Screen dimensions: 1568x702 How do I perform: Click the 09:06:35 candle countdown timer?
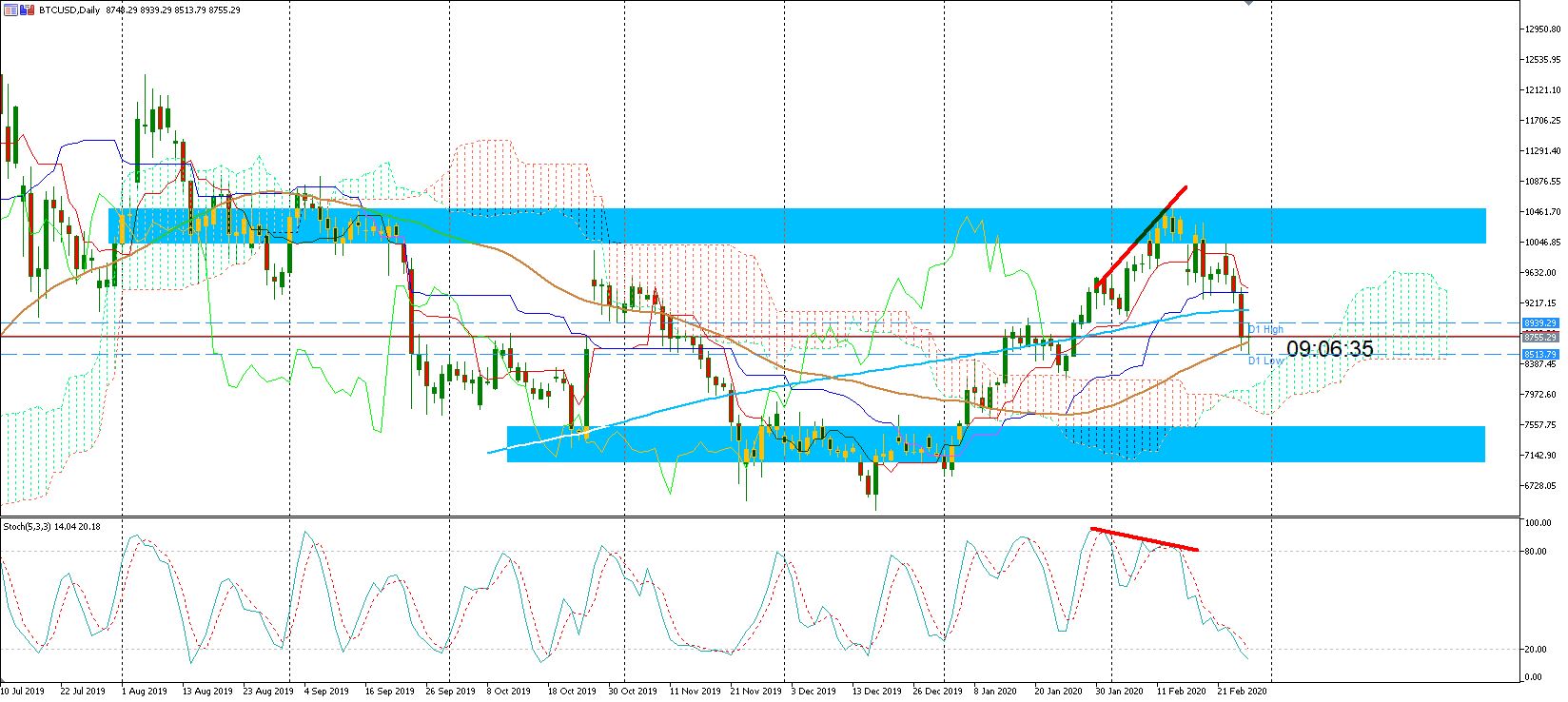pyautogui.click(x=1329, y=349)
